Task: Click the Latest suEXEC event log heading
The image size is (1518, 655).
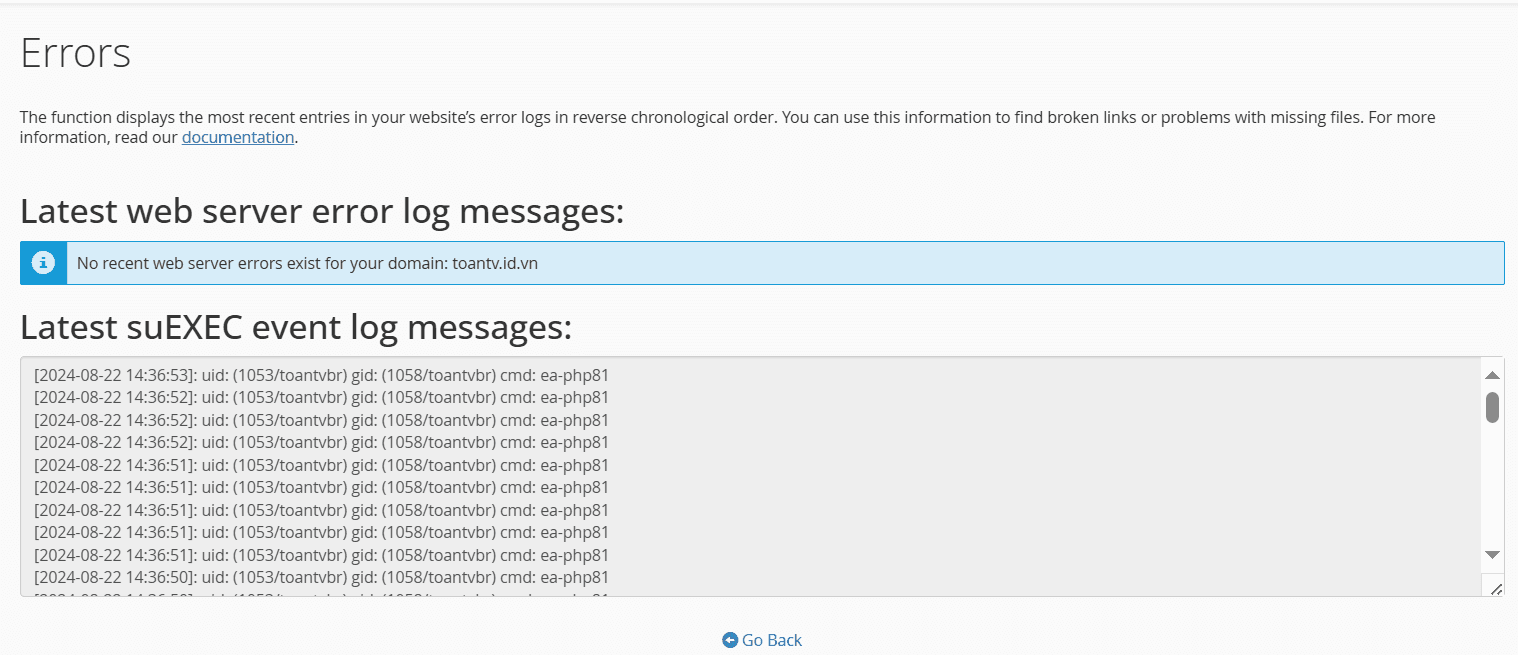Action: [x=296, y=327]
